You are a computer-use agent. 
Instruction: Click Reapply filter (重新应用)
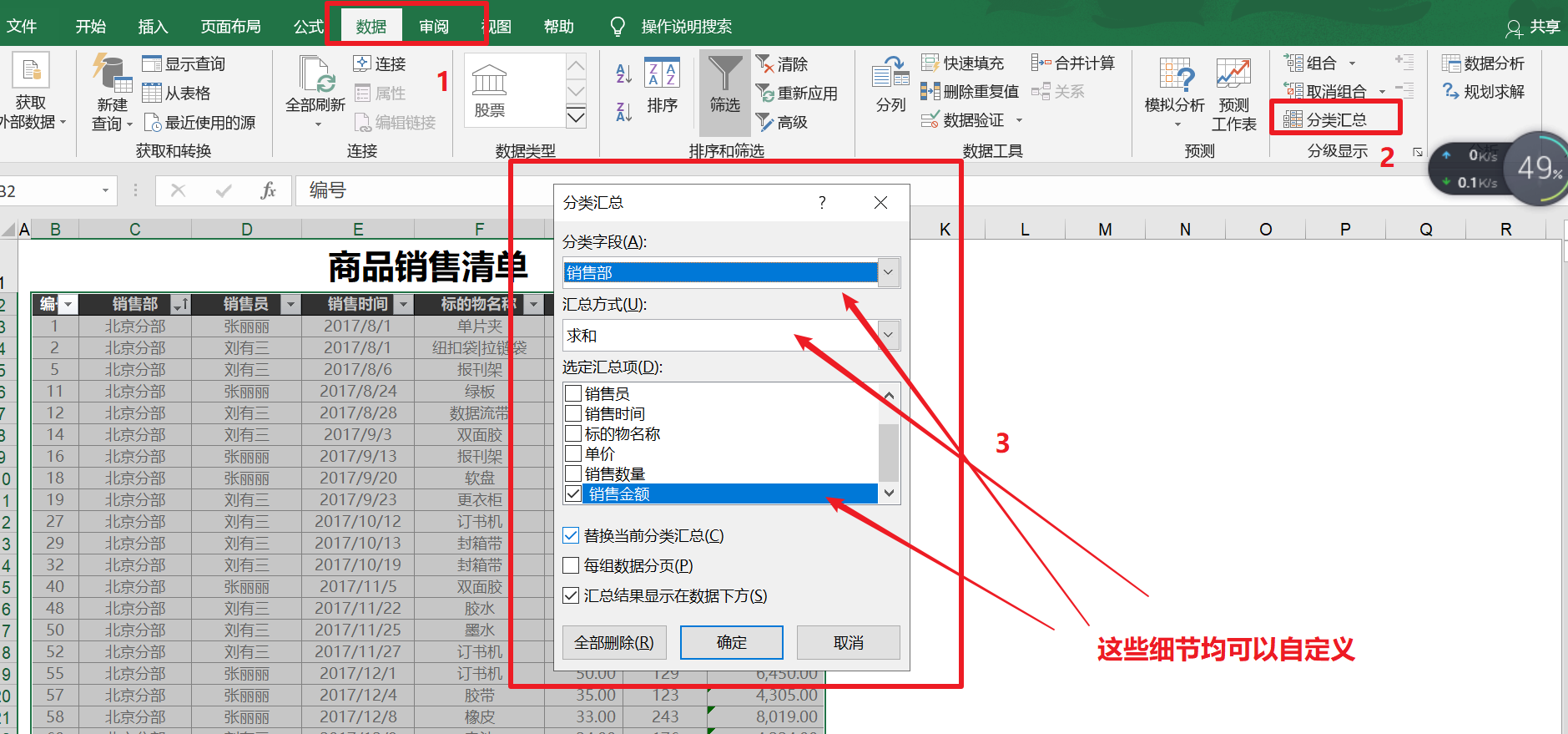coord(796,93)
